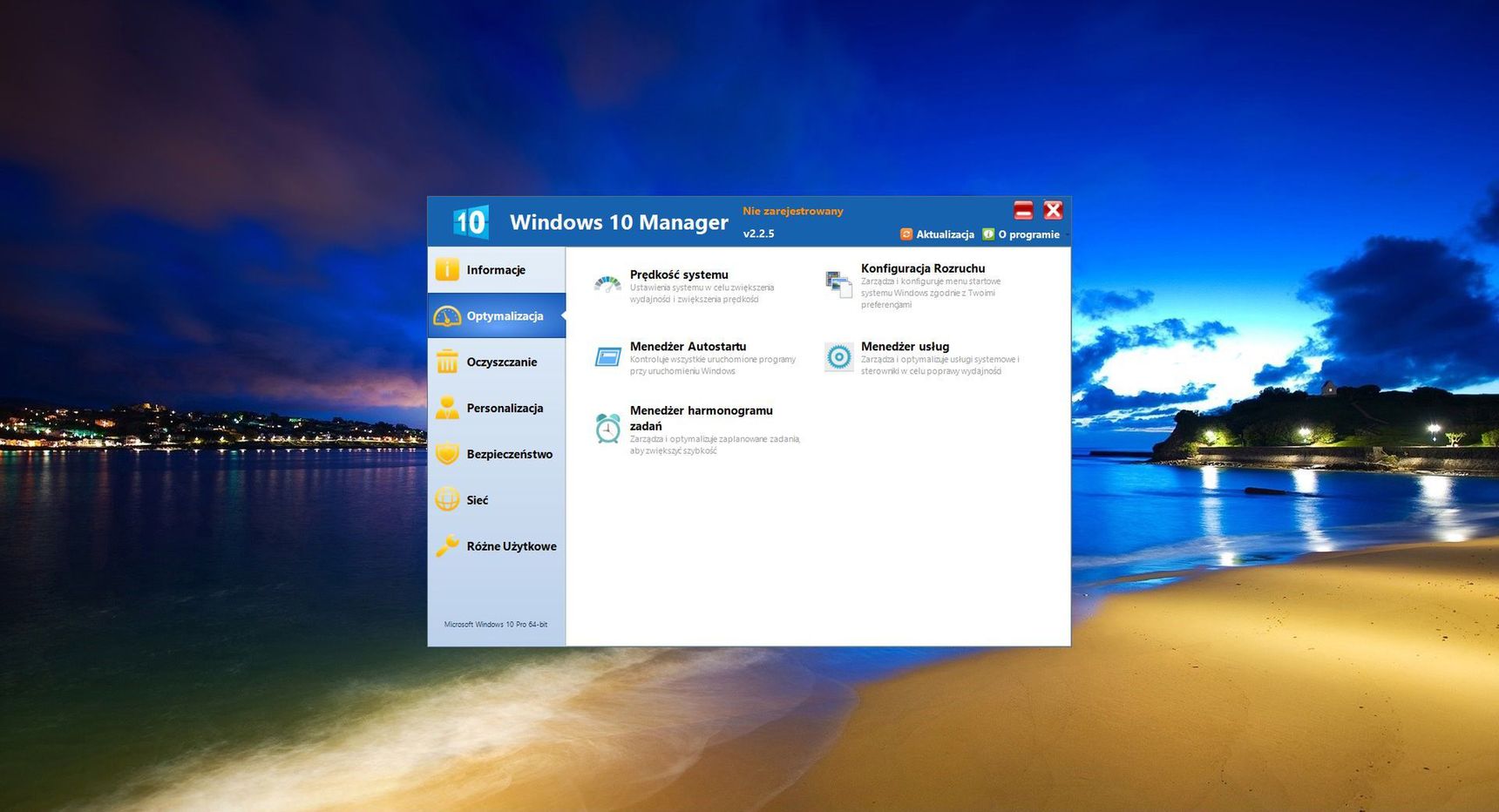Screen dimensions: 1499x812
Task: Click the Bezpieczeństwo shield icon
Action: coord(447,454)
